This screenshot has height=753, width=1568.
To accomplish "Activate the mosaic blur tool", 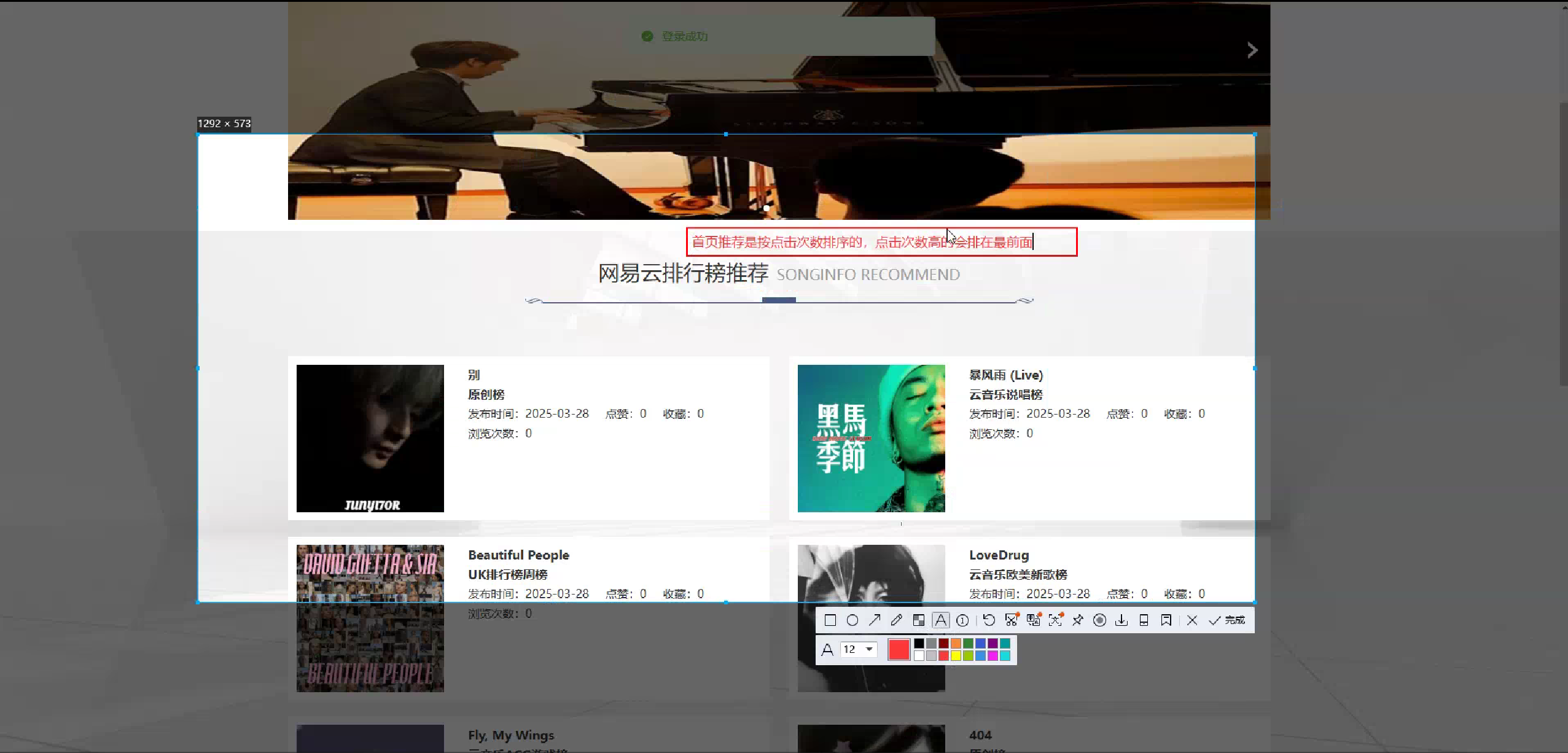I will 919,620.
